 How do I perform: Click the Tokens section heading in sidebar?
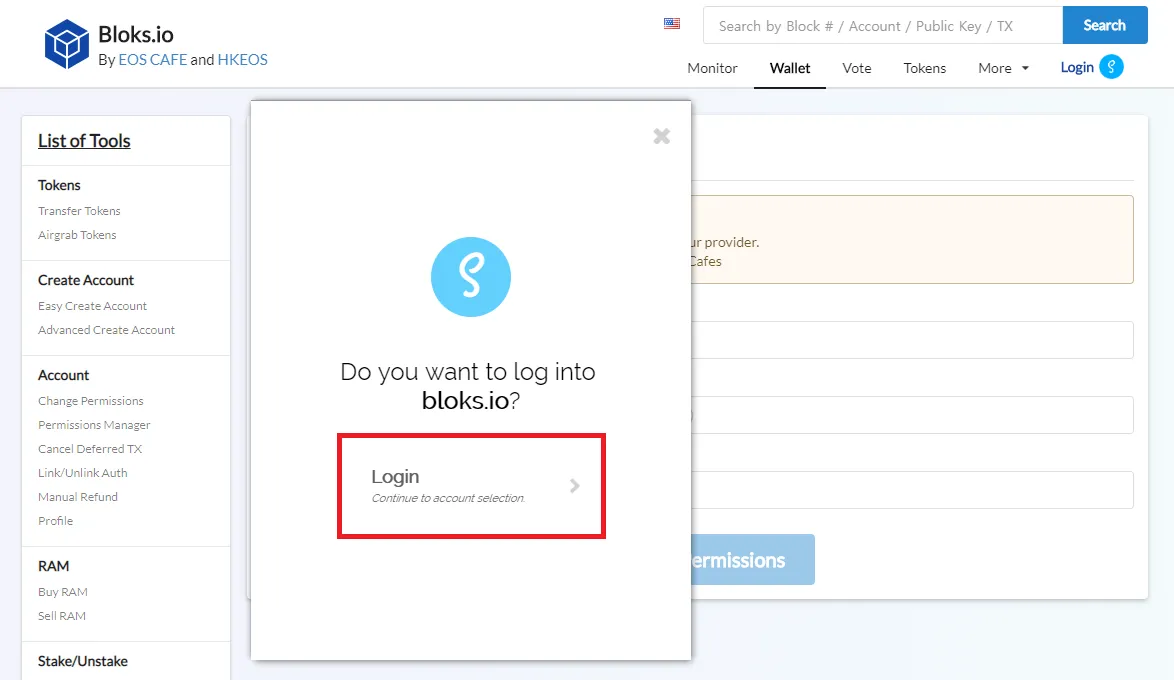pyautogui.click(x=59, y=185)
